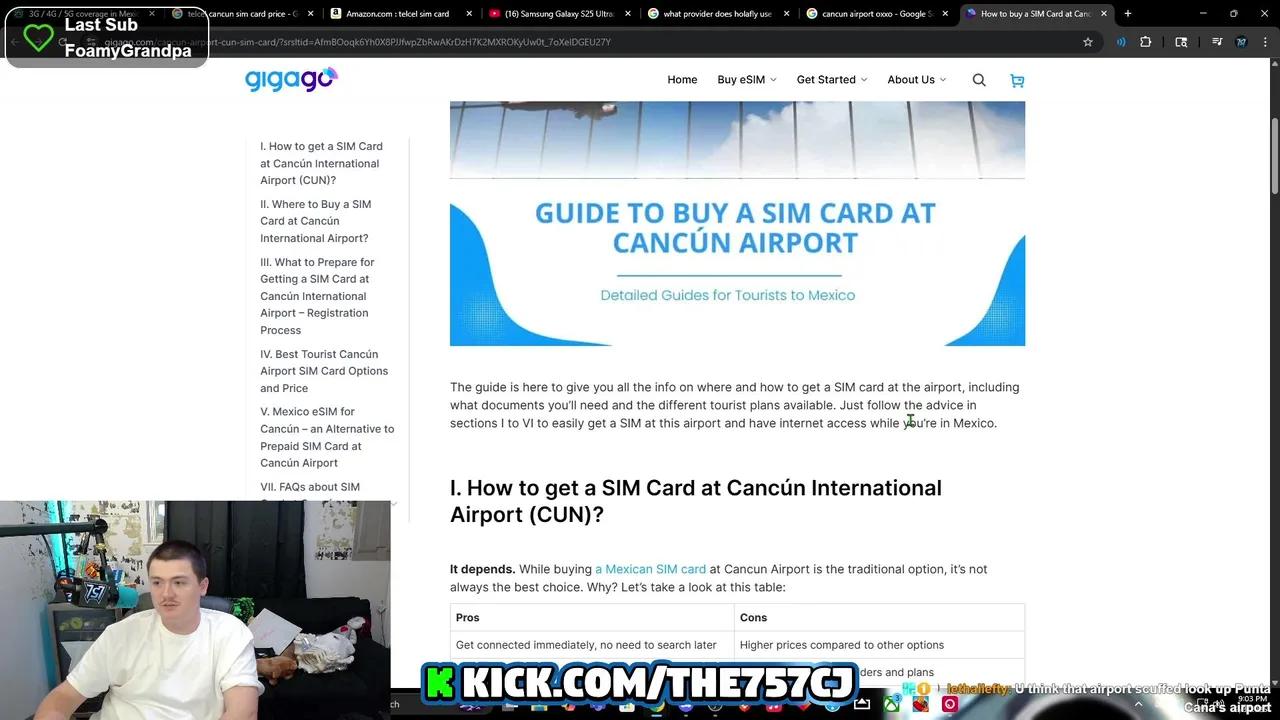Viewport: 1280px width, 720px height.
Task: Open the media controls icon in toolbar
Action: pyautogui.click(x=1217, y=42)
